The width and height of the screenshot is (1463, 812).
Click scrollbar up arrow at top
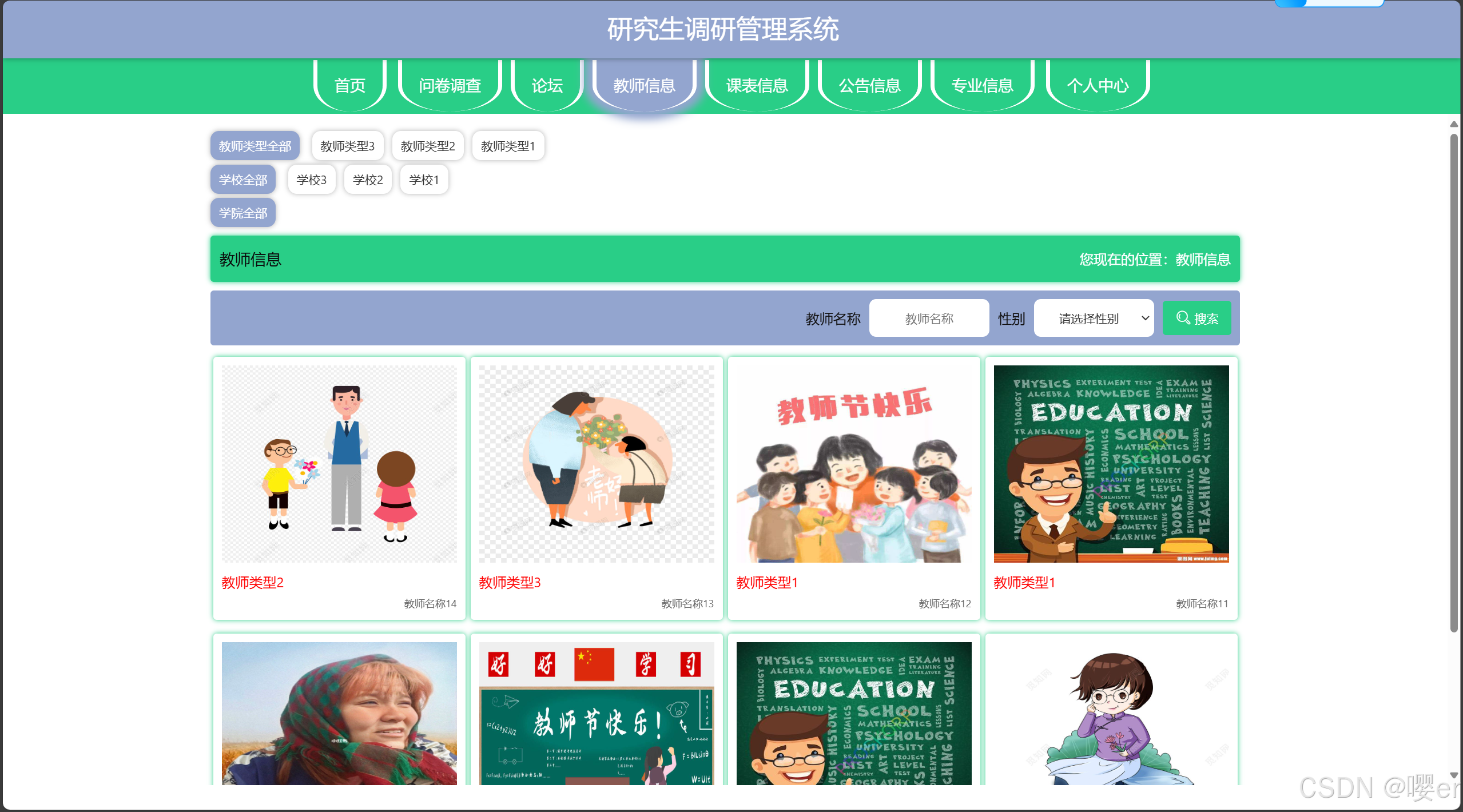[x=1453, y=124]
